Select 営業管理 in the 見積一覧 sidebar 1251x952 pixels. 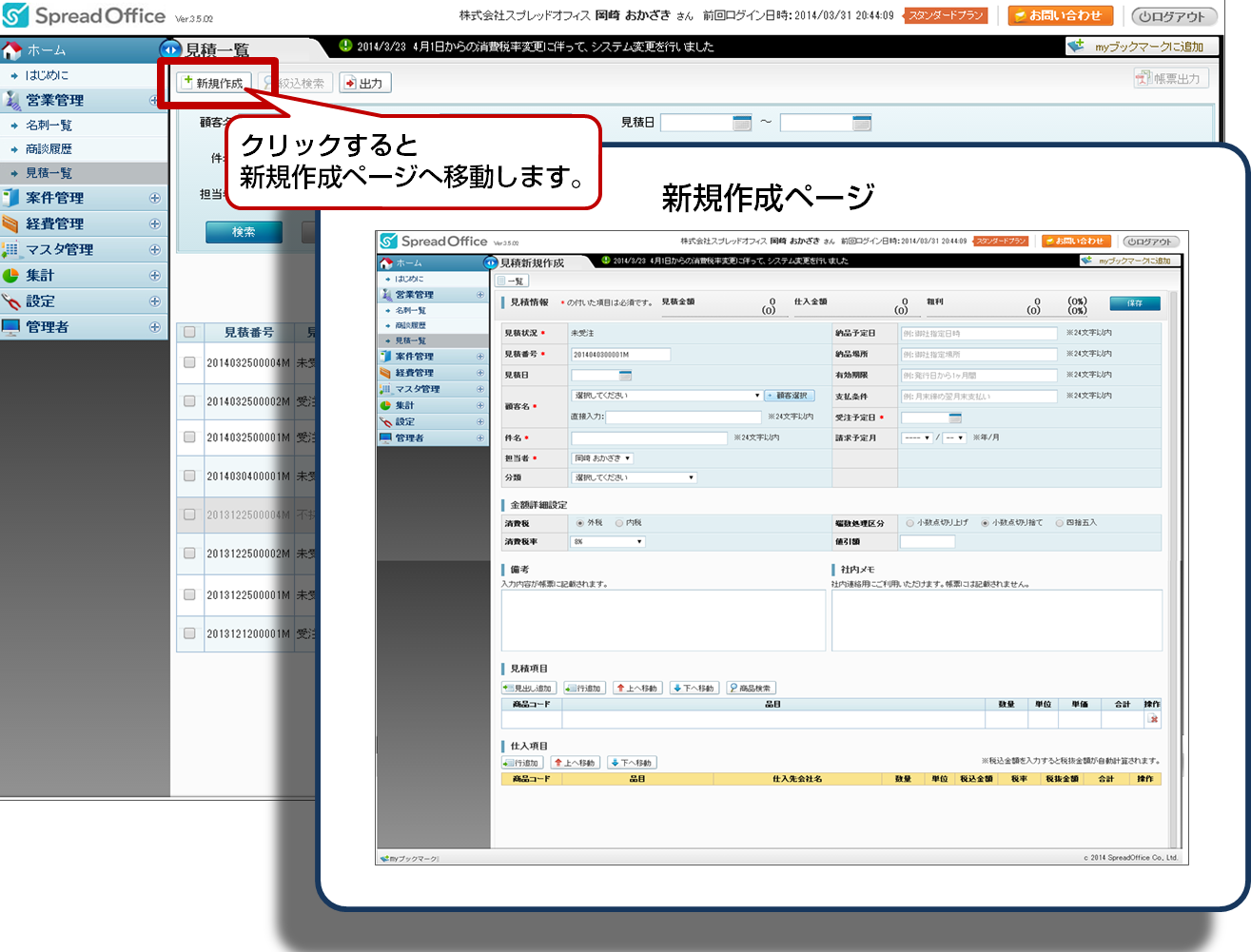55,100
